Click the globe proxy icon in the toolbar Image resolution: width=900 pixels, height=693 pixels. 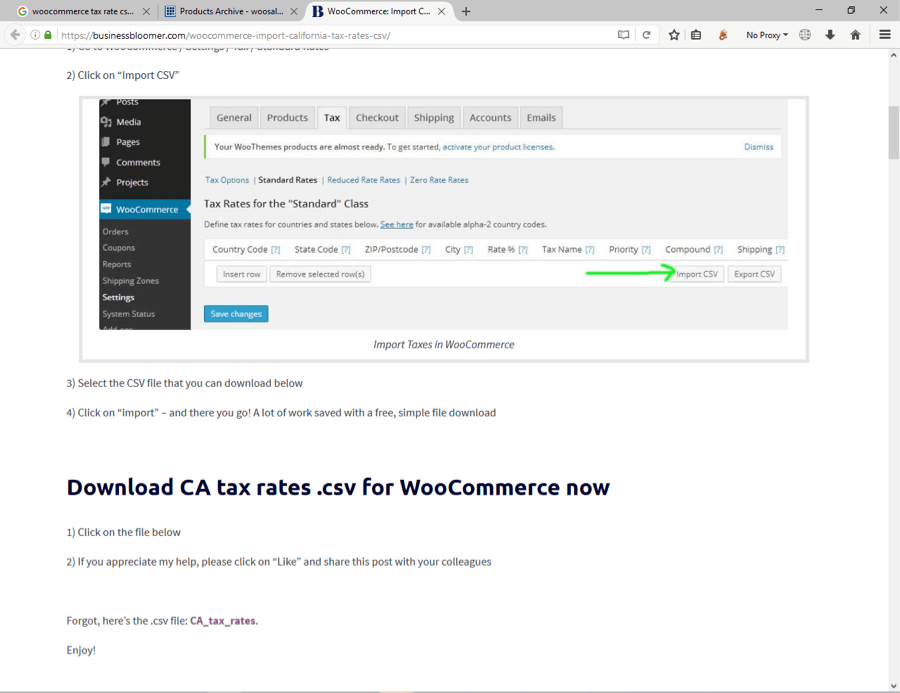[805, 35]
